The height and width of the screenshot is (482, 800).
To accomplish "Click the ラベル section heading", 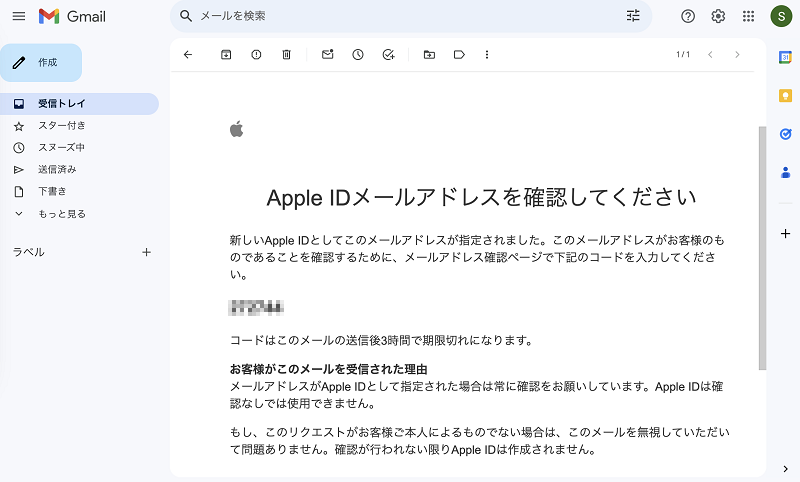I will pyautogui.click(x=29, y=252).
